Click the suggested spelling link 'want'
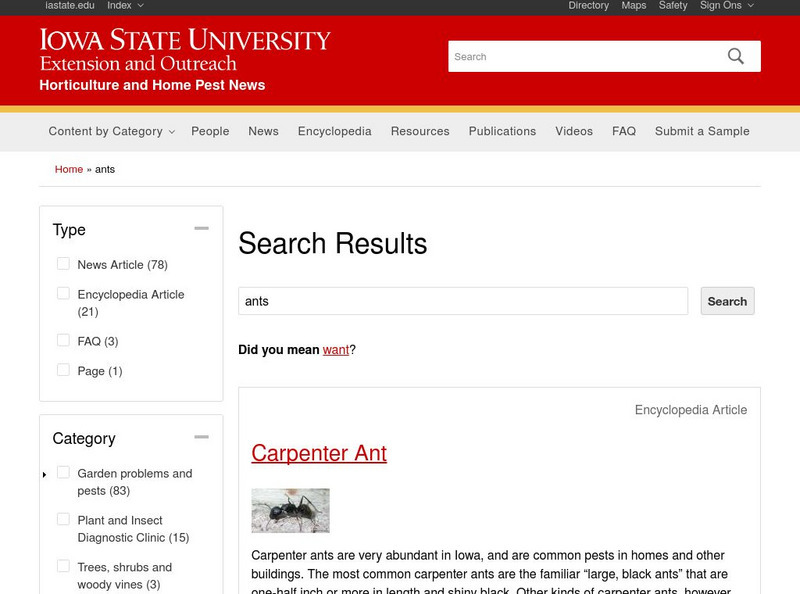Viewport: 800px width, 594px height. click(x=335, y=350)
